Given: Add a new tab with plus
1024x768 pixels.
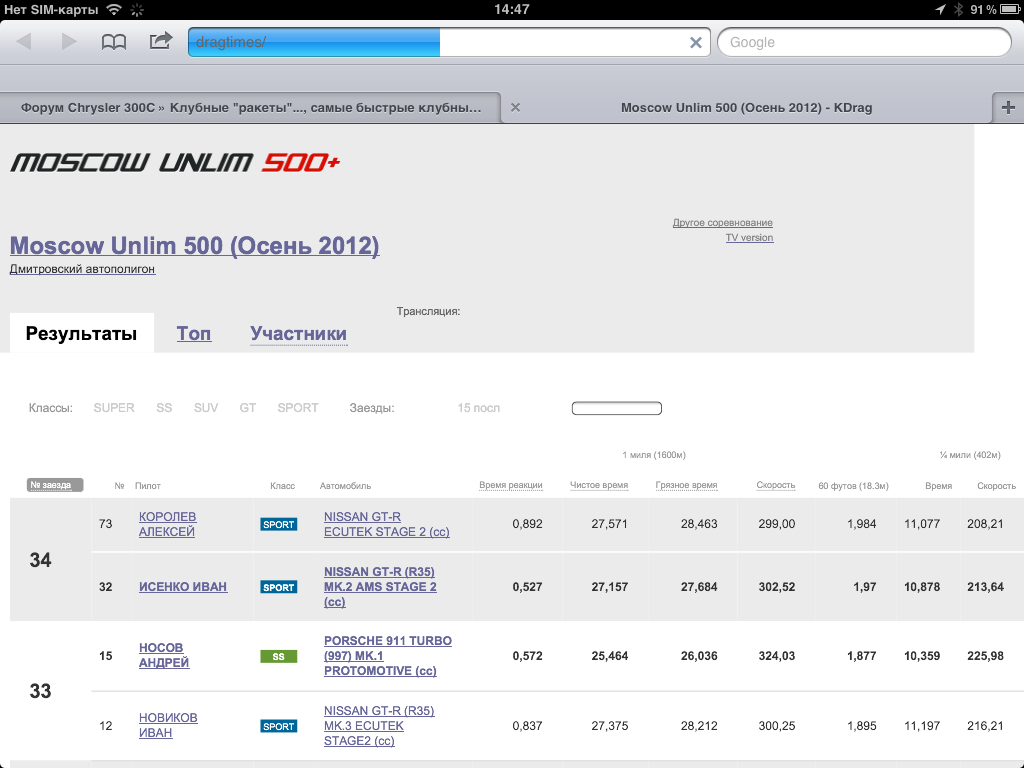Looking at the screenshot, I should 1008,108.
